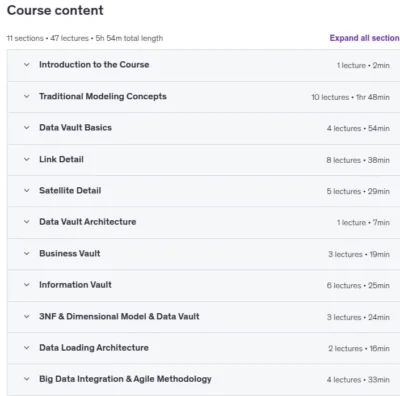Select the Link Detail section title
Image resolution: width=400 pixels, height=396 pixels.
61,159
